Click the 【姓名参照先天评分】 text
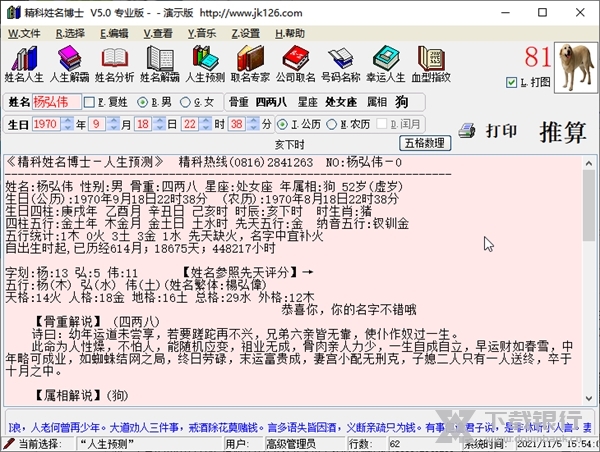600x452 pixels. [x=240, y=273]
